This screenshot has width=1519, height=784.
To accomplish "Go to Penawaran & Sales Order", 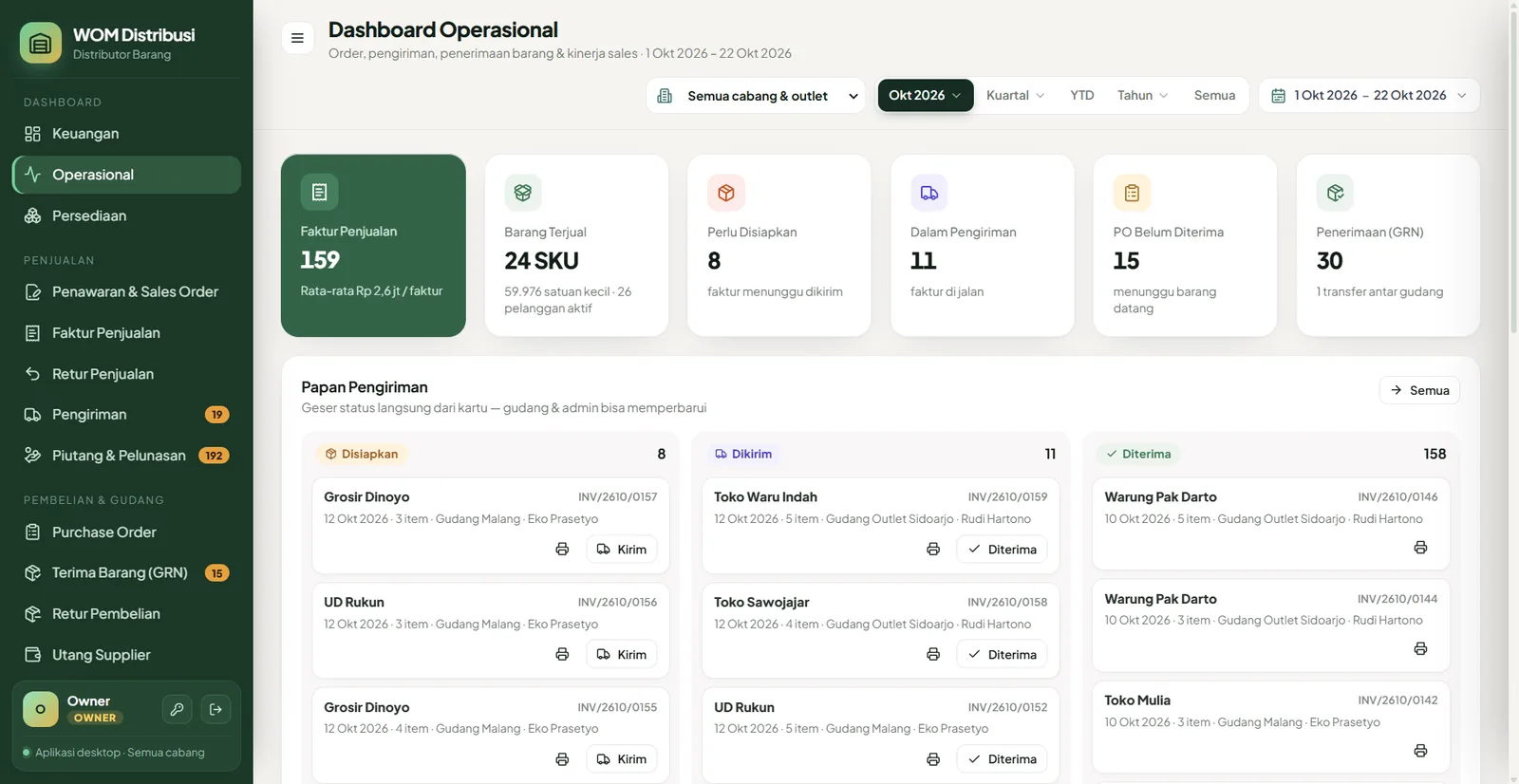I will tap(126, 291).
